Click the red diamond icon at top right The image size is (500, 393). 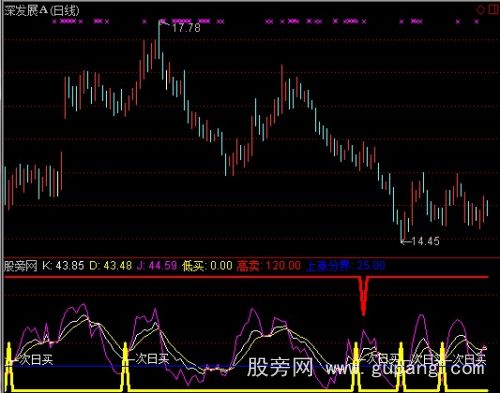click(x=481, y=10)
